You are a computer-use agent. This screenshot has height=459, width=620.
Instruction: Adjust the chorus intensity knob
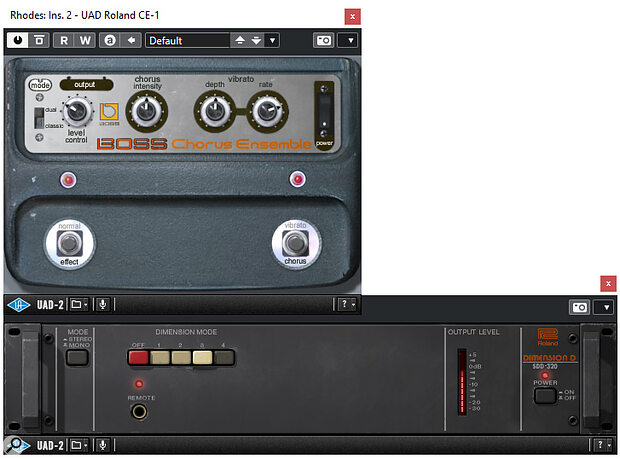[147, 111]
